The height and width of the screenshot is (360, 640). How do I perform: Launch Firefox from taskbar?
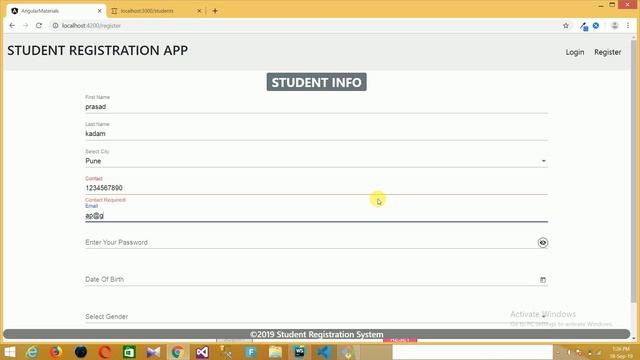click(56, 352)
